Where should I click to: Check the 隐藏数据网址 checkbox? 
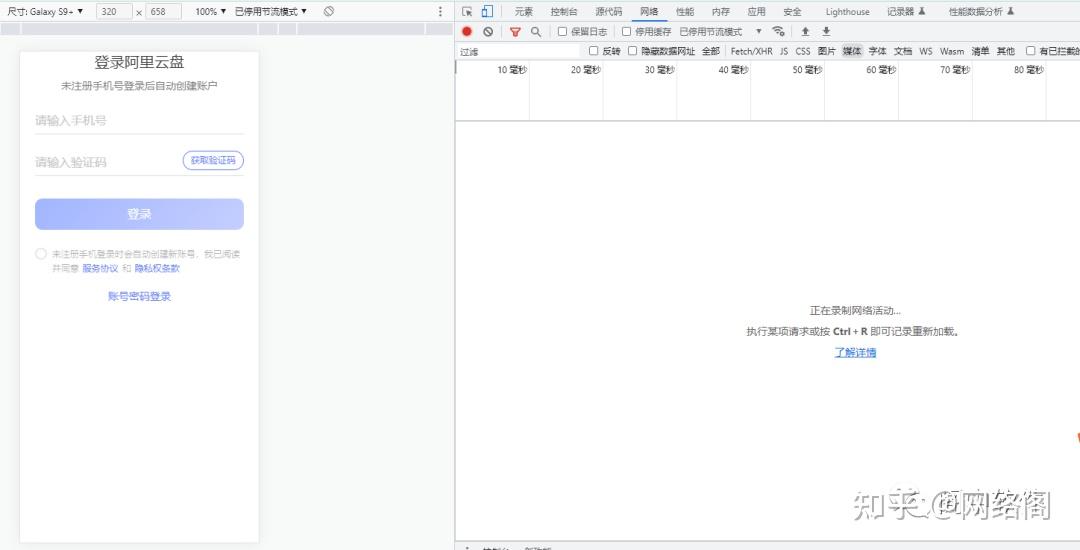click(632, 51)
